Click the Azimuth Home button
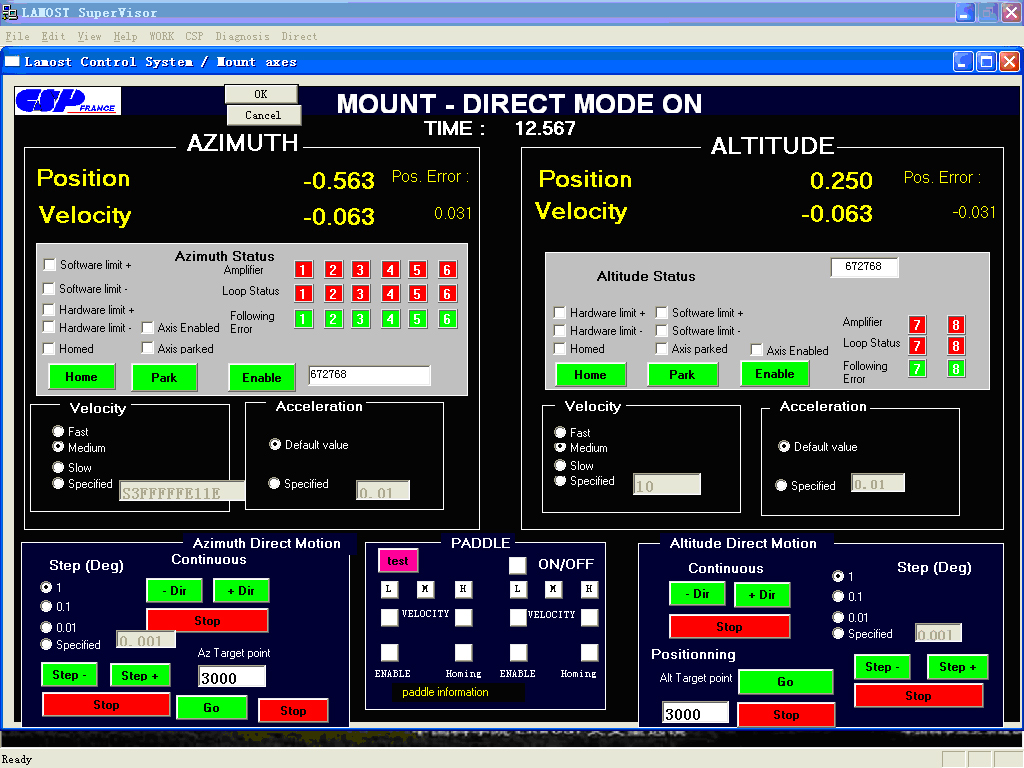This screenshot has height=768, width=1024. (x=82, y=377)
